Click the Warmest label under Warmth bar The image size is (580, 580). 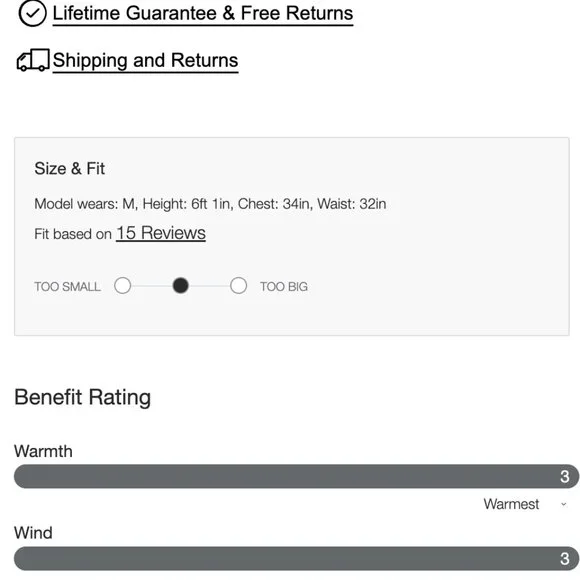point(511,504)
